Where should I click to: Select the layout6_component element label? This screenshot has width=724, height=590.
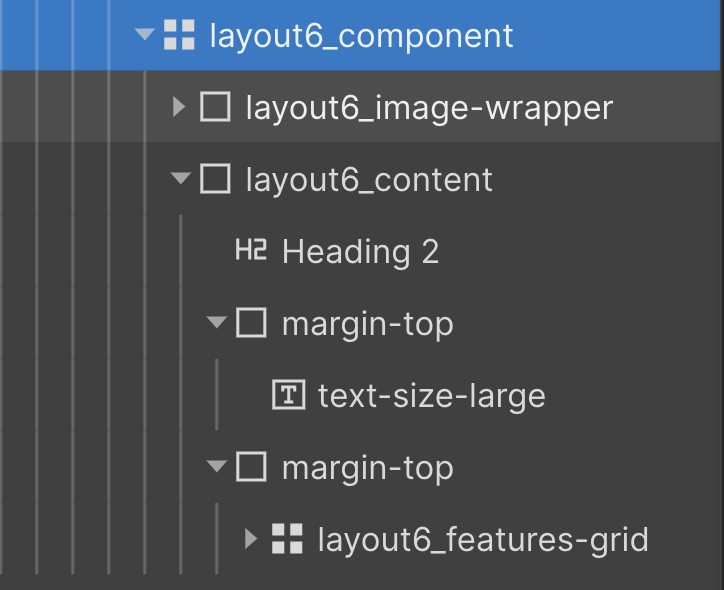[361, 36]
